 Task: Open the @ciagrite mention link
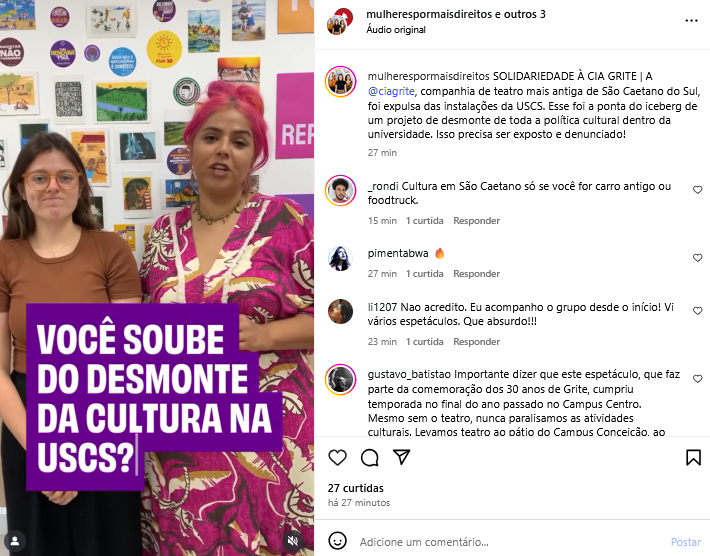[x=391, y=91]
